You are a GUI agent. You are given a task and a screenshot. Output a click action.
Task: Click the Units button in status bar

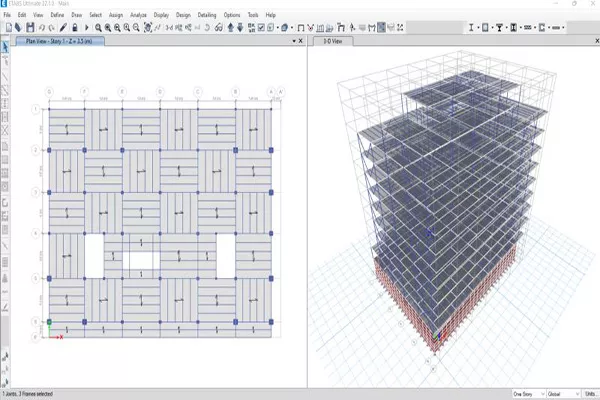coord(589,394)
